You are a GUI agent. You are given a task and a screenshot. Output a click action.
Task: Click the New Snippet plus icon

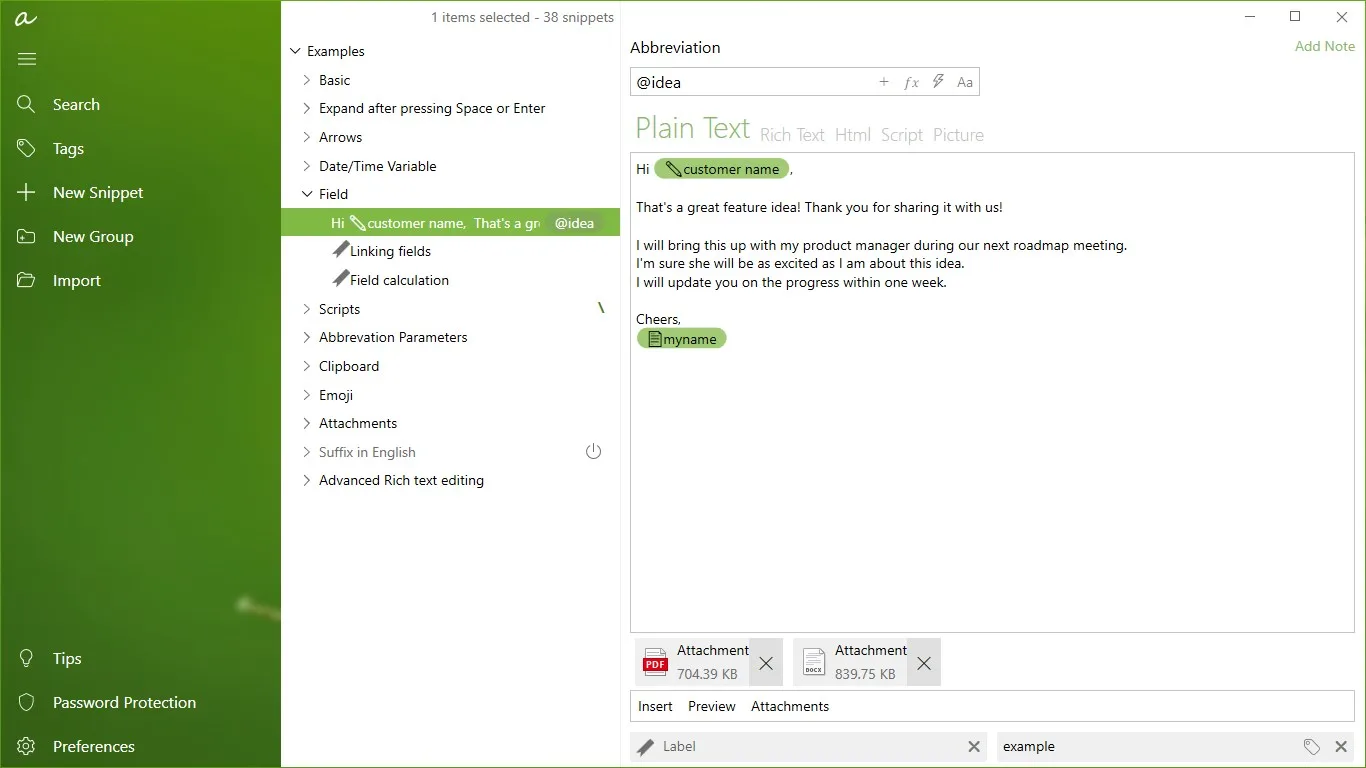(27, 192)
